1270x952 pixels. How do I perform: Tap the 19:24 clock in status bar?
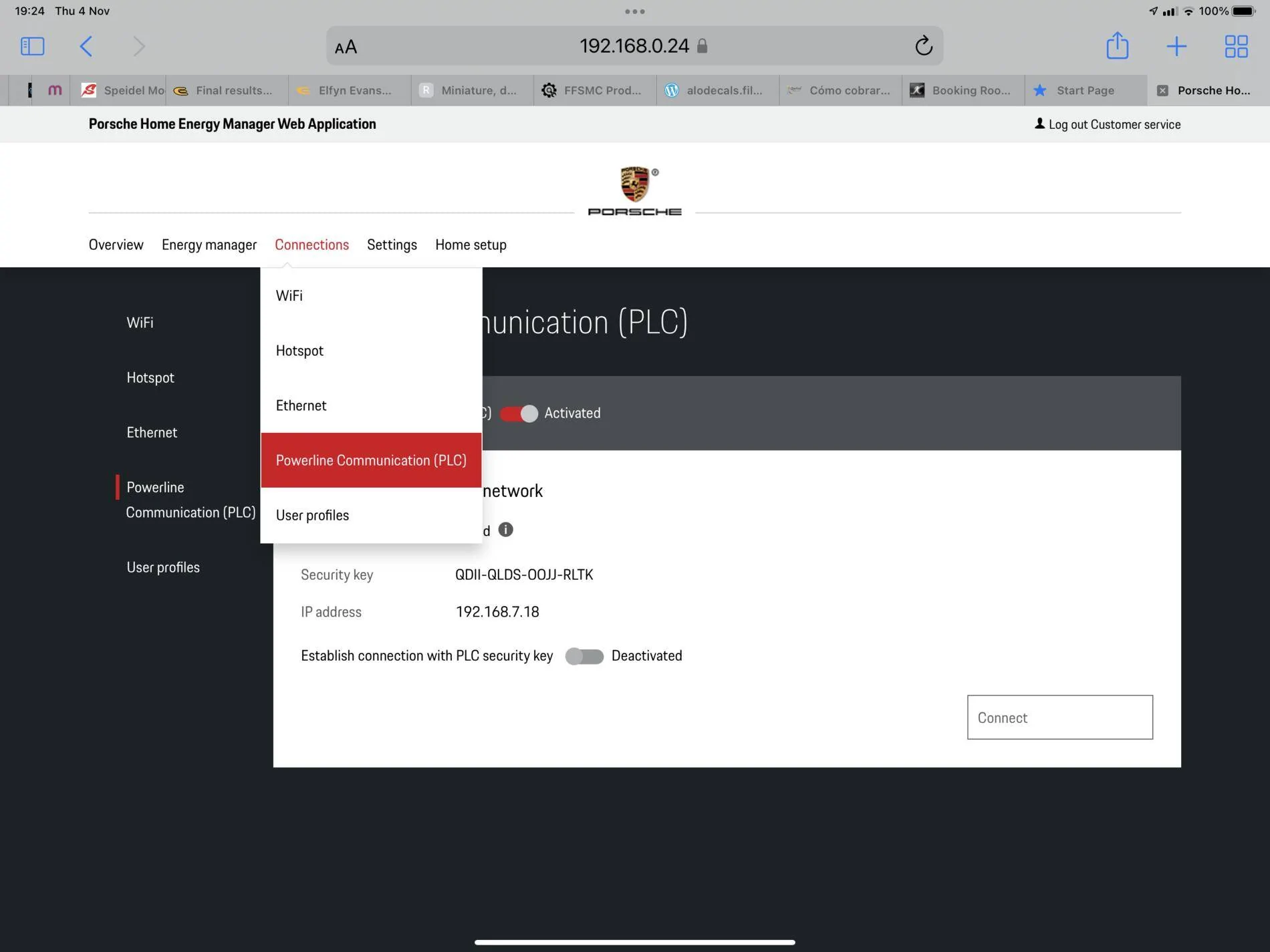point(29,11)
